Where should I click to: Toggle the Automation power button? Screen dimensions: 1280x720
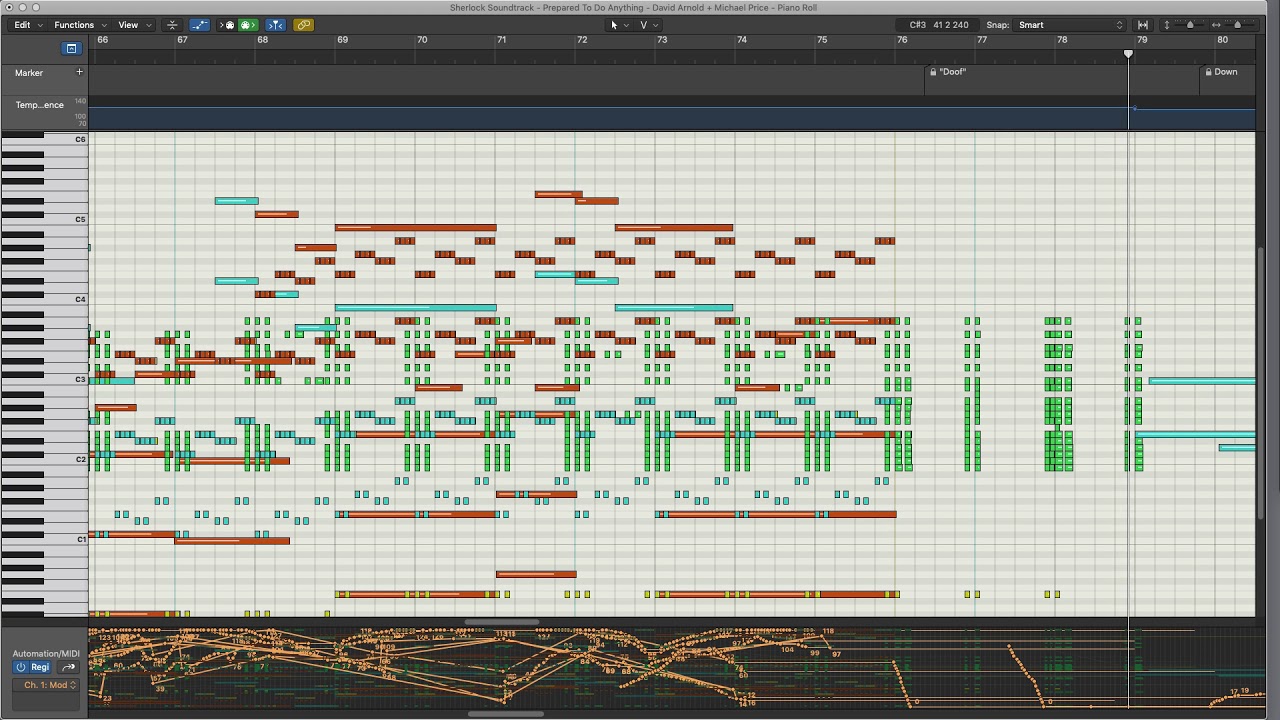tap(20, 667)
